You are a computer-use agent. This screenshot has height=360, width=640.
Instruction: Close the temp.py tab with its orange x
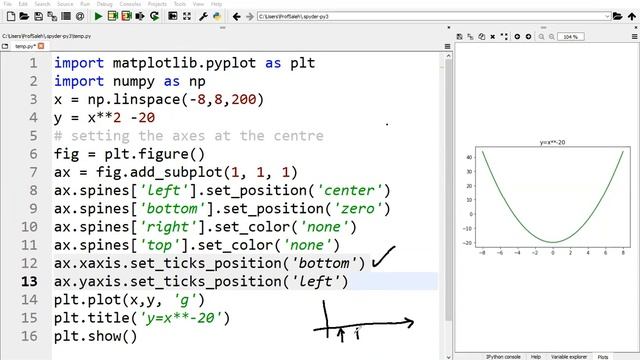(41, 46)
